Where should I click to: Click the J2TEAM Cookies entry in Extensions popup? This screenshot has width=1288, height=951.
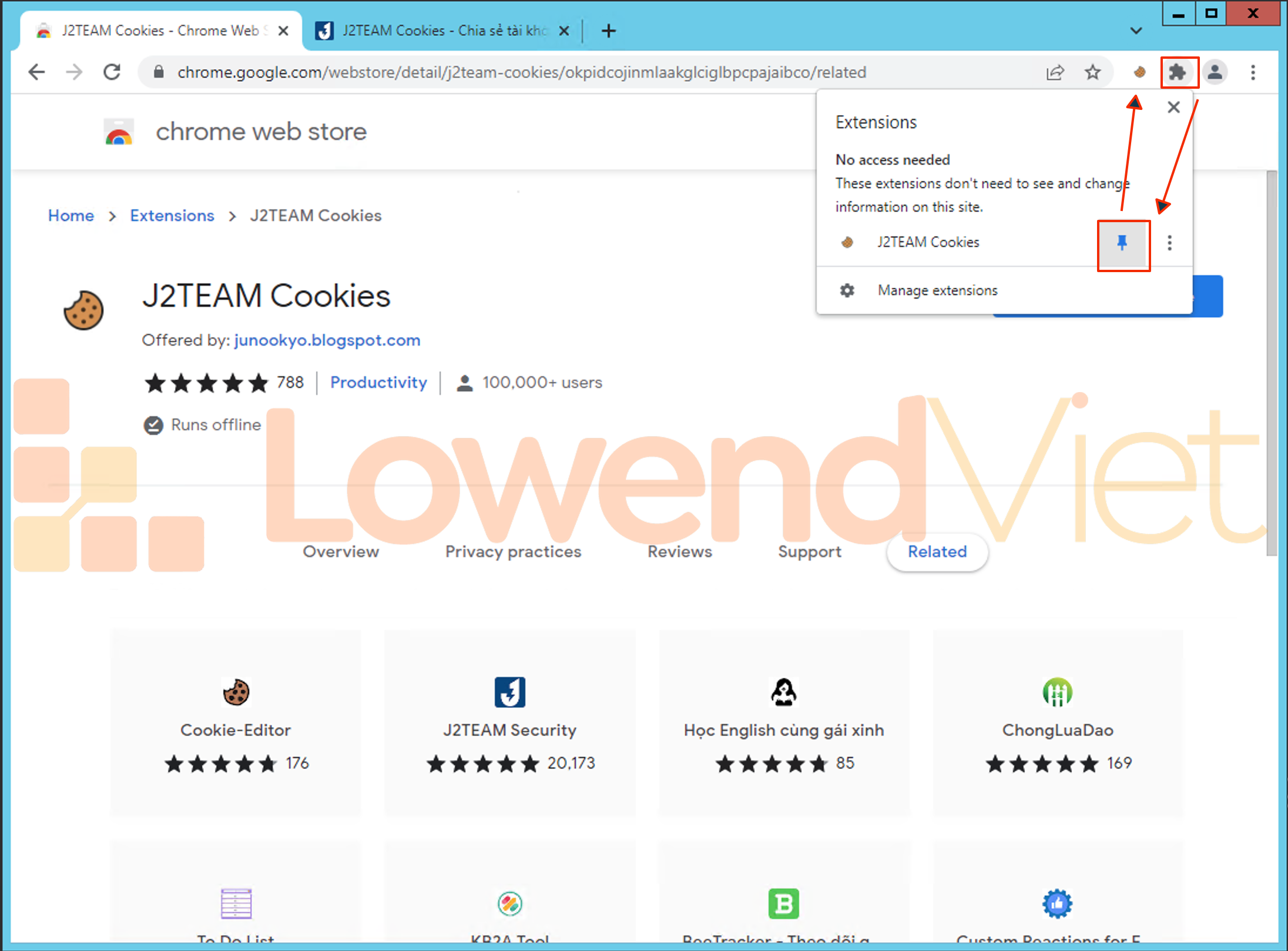[928, 242]
